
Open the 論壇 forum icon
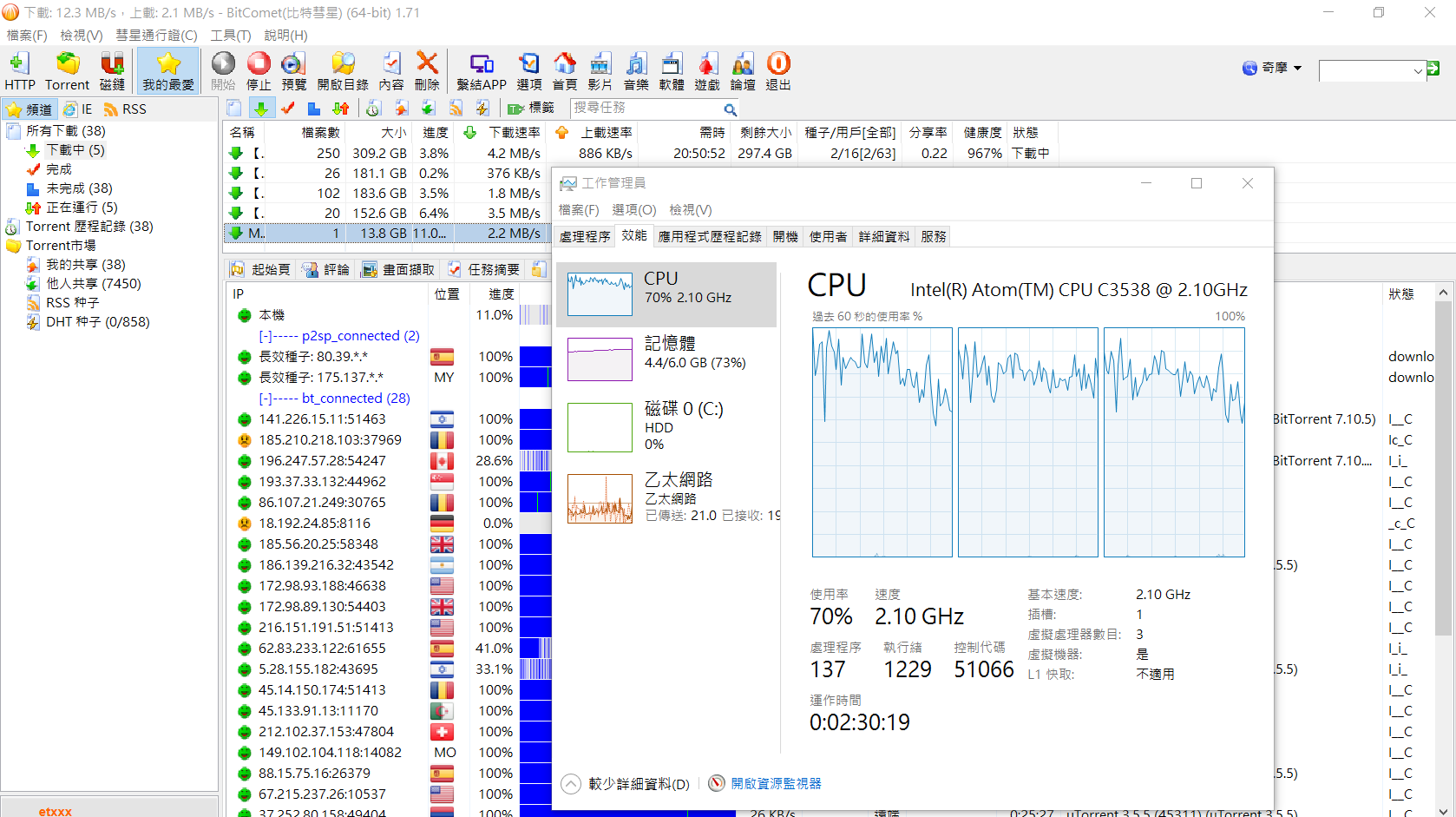click(743, 71)
